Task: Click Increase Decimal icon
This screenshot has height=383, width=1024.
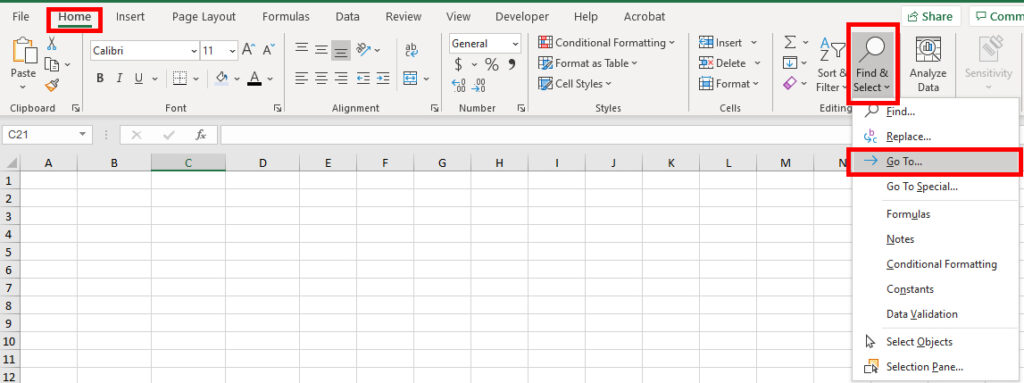Action: (459, 85)
